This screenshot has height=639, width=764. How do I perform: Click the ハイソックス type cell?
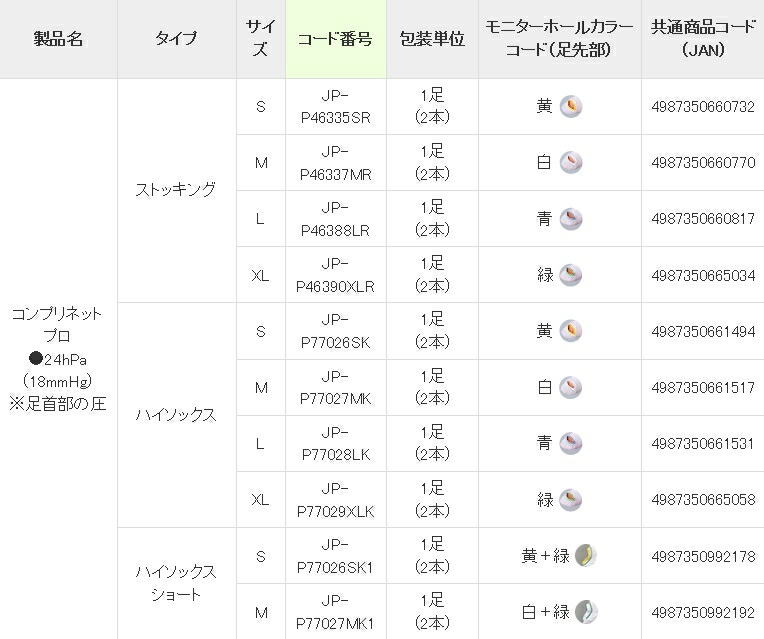tap(176, 415)
